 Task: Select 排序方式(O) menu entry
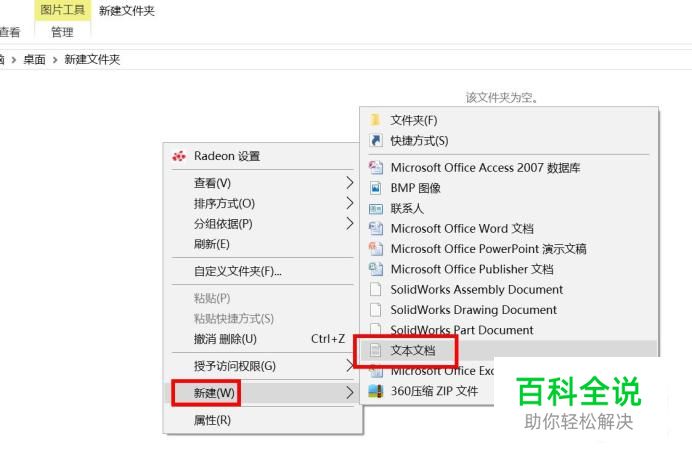[263, 203]
